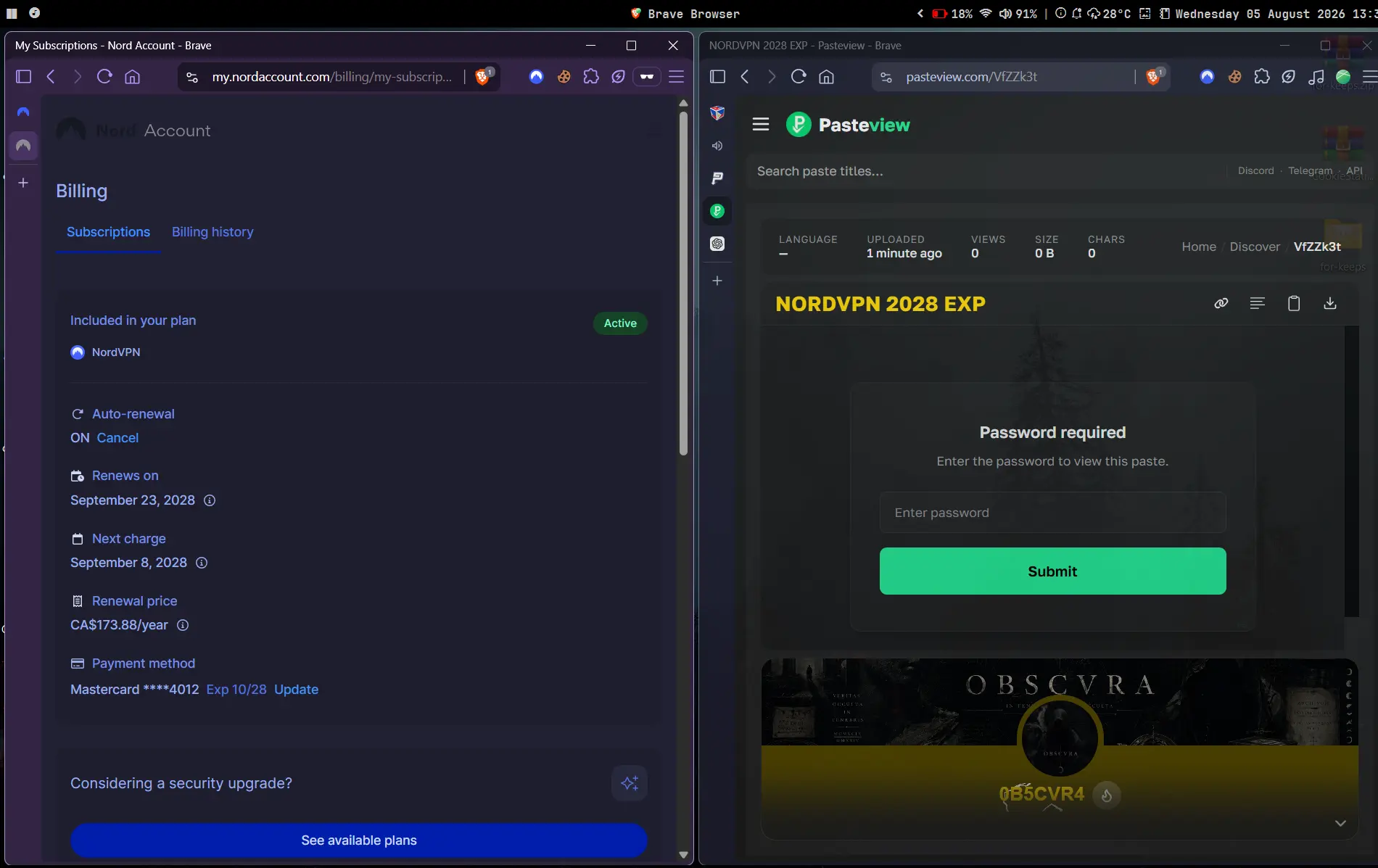This screenshot has height=868, width=1378.
Task: Open Brave Shields on the Pasteview page
Action: (x=1154, y=76)
